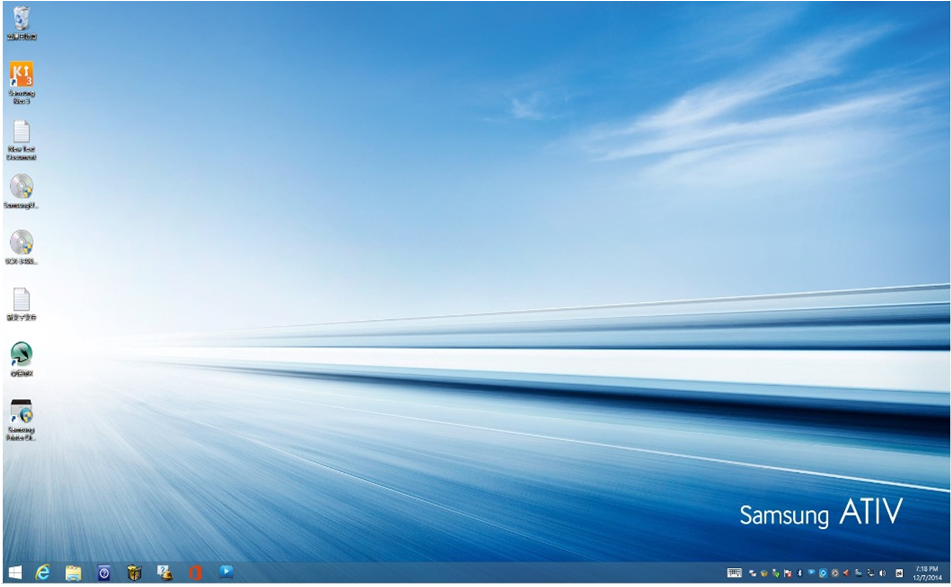Open the Samsung printer shortcut on the desktop

tap(21, 420)
